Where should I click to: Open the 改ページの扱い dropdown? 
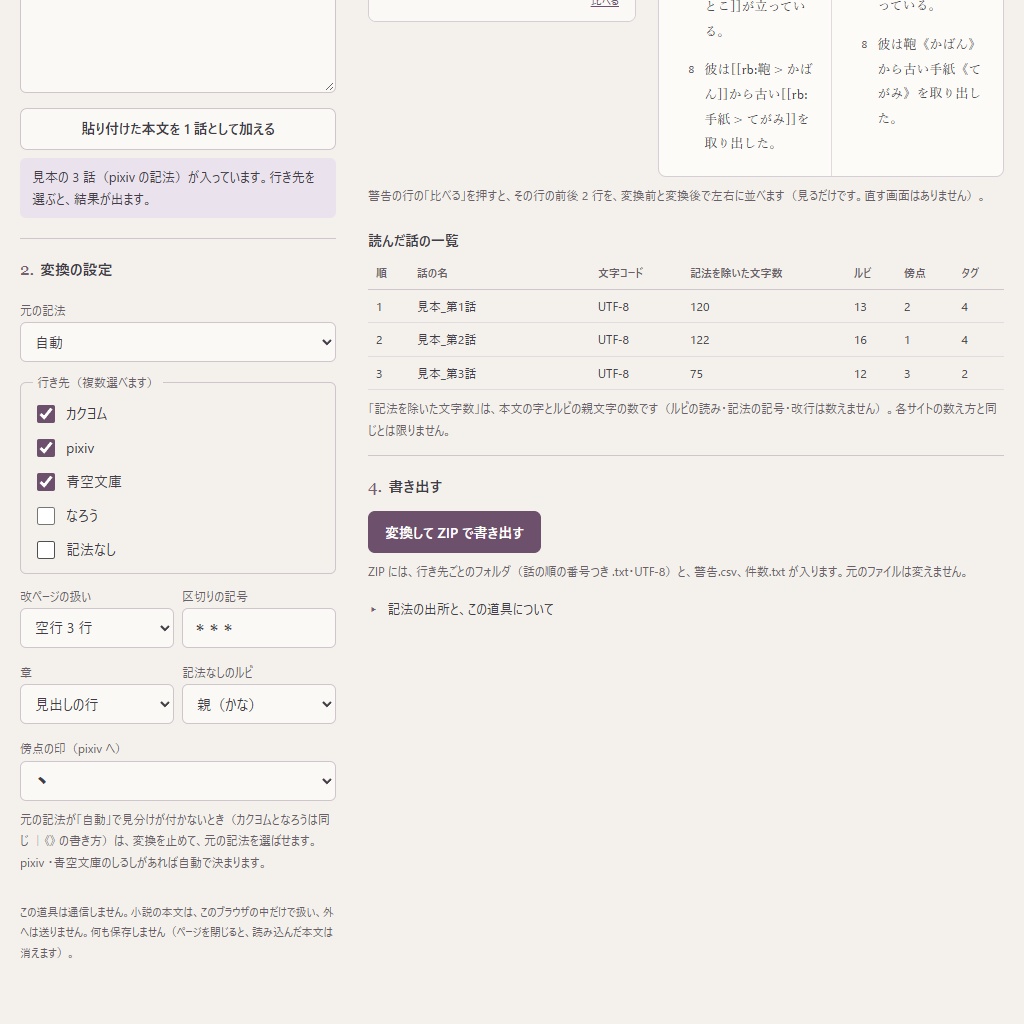[x=97, y=628]
